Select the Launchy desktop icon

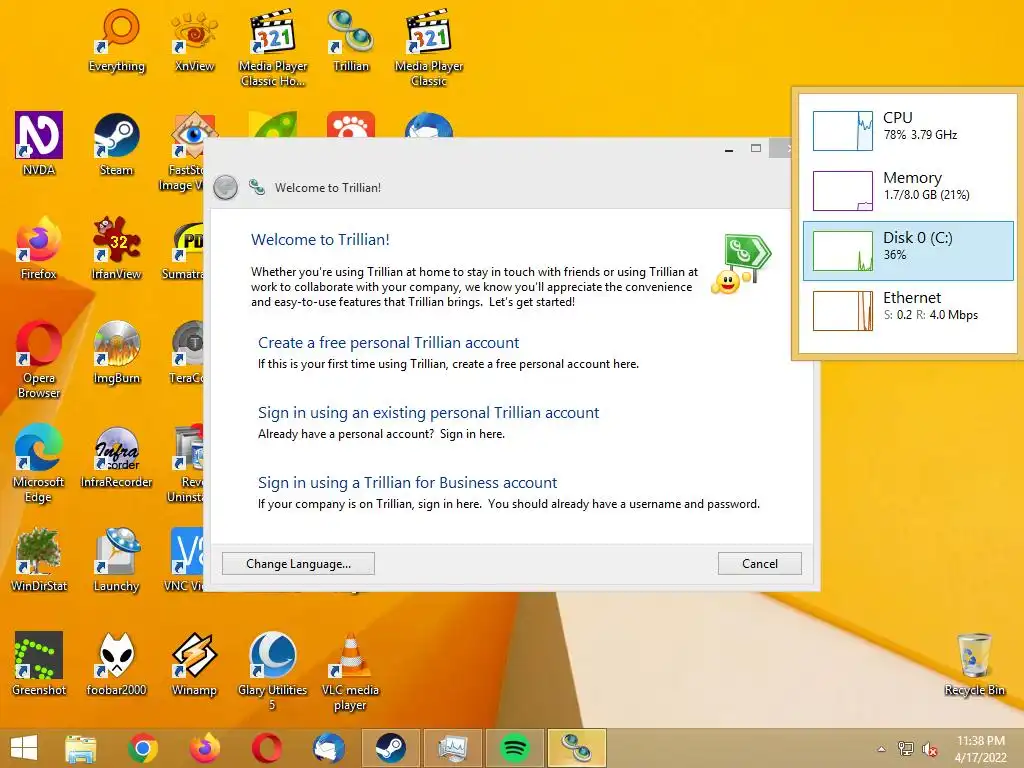pos(116,560)
